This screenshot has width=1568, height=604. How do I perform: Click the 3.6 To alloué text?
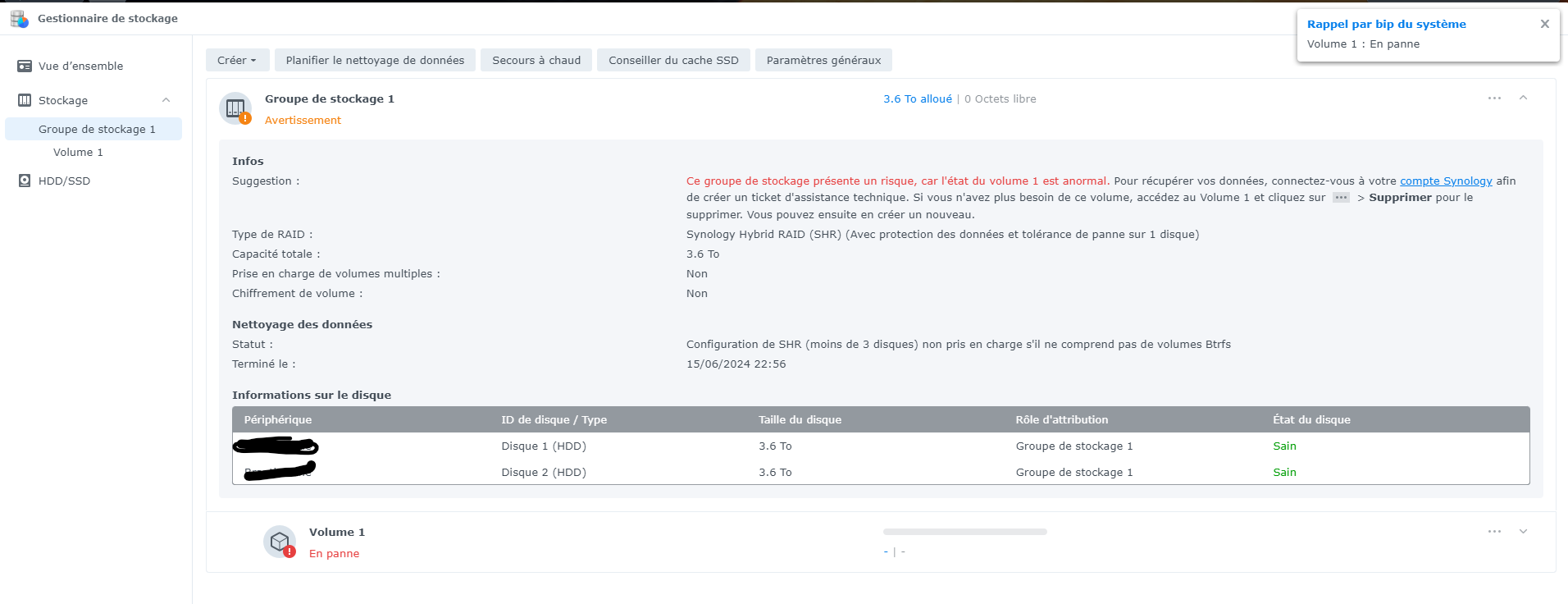[x=918, y=98]
